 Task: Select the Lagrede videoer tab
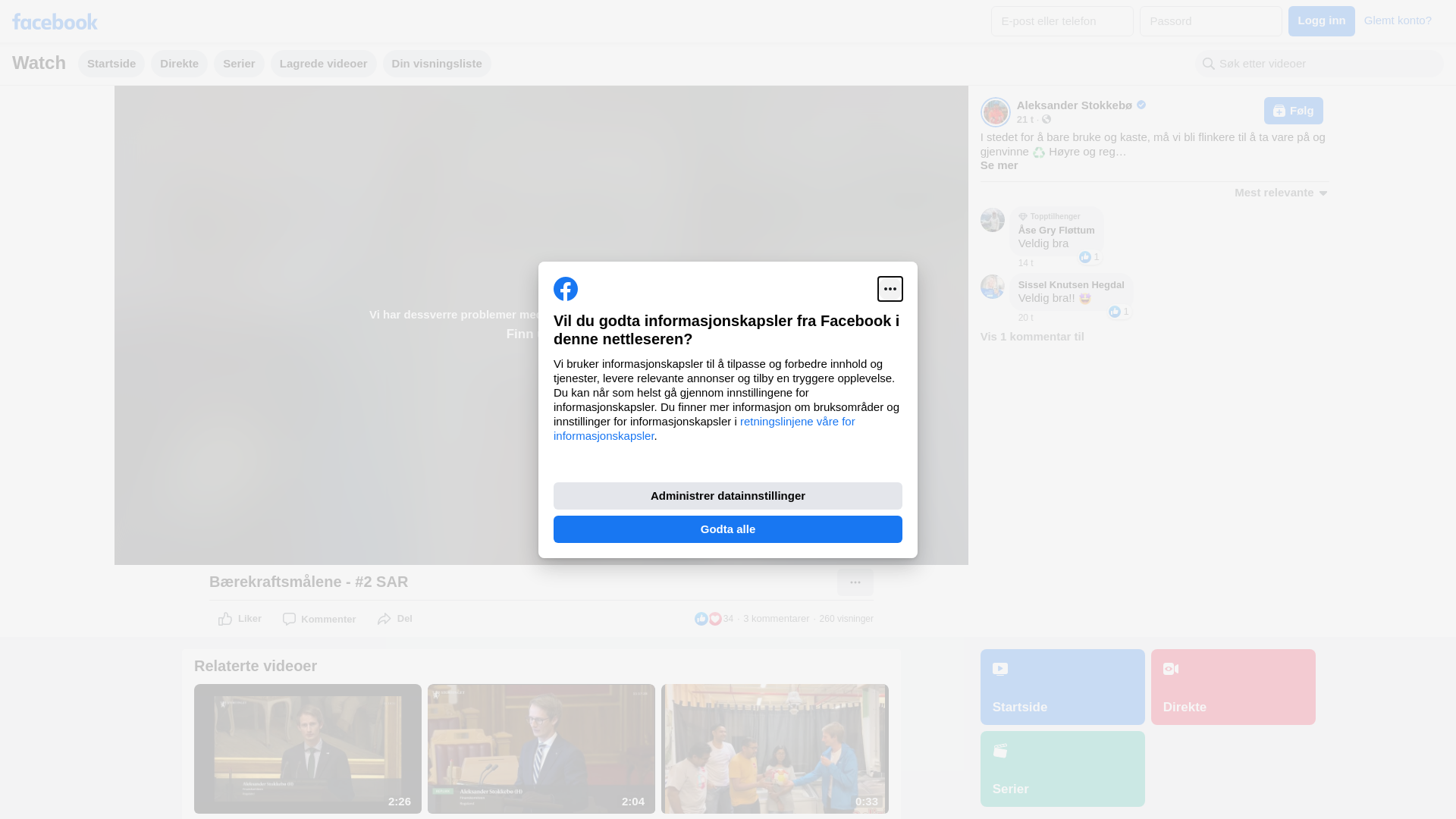[x=324, y=64]
